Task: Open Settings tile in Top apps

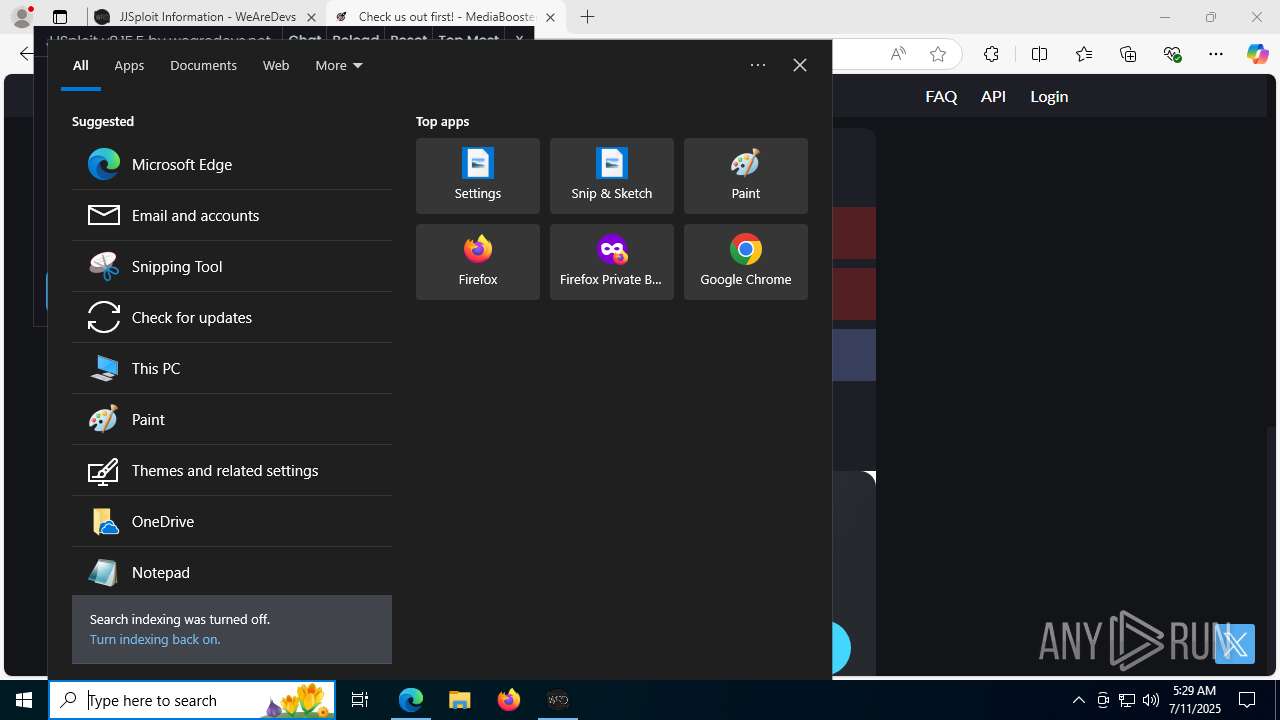Action: (x=478, y=176)
